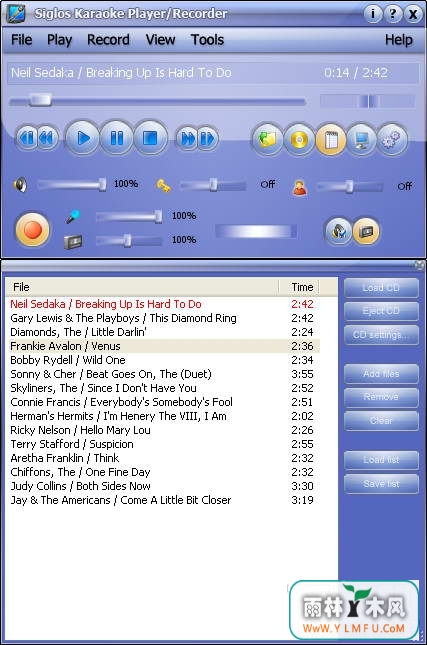
Task: Open the info 'i' button in title bar
Action: pyautogui.click(x=373, y=14)
